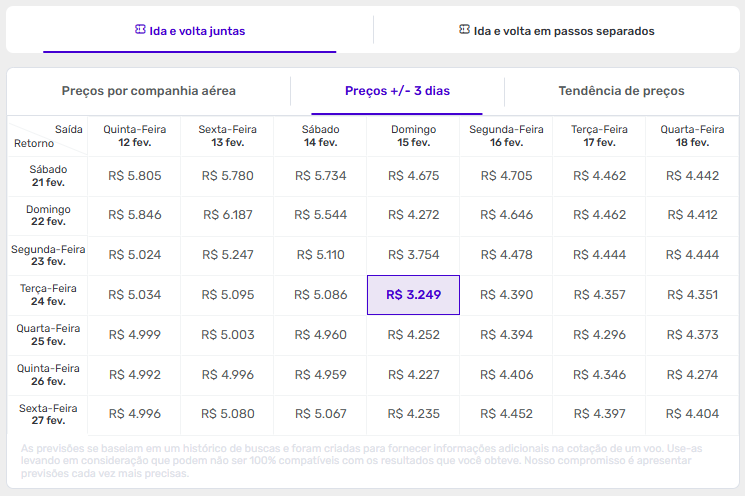Choose the R$ 4.227 fare cell
The width and height of the screenshot is (745, 496).
[413, 375]
